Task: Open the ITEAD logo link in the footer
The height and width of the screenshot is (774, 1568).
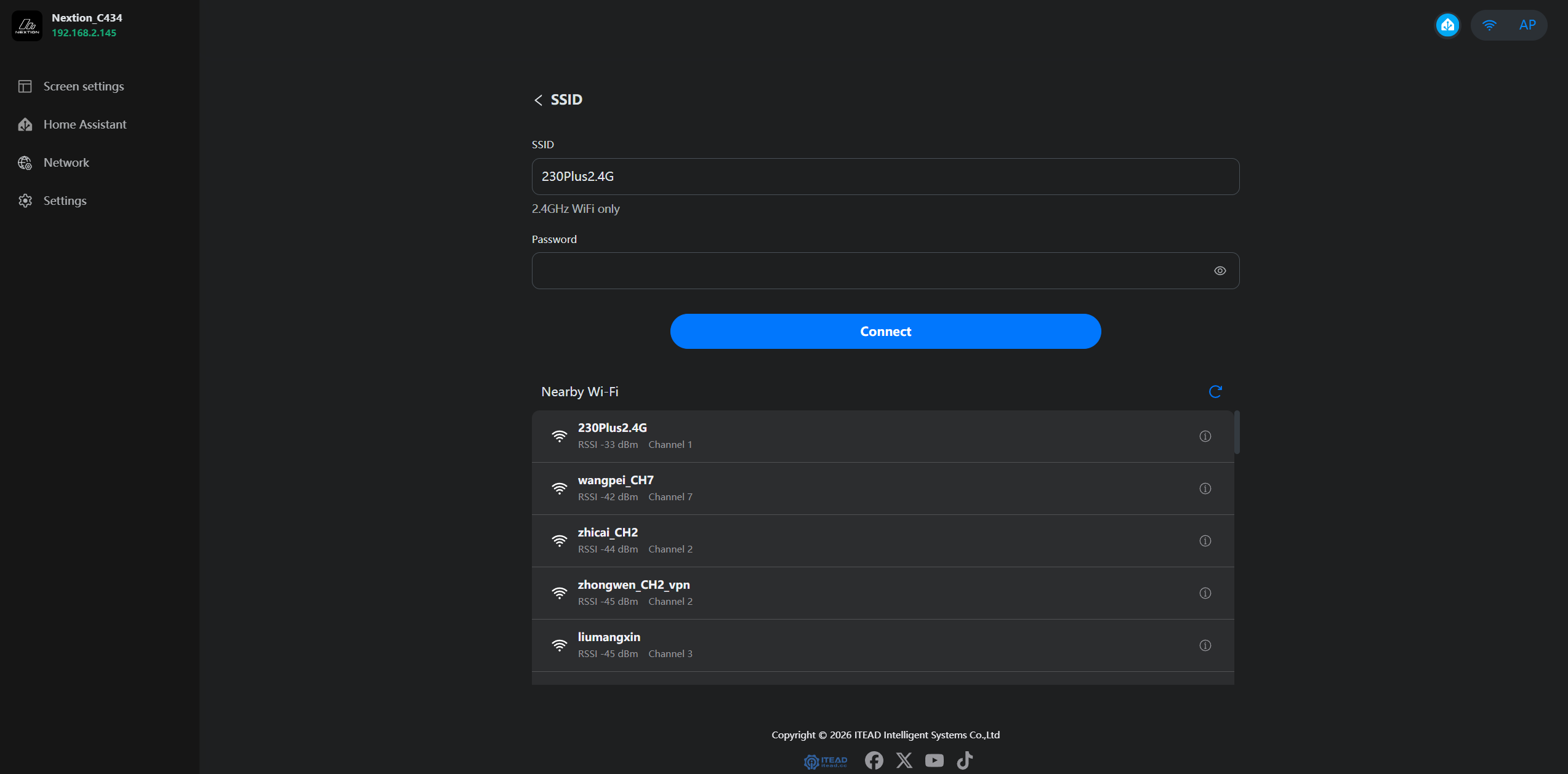Action: pos(826,762)
